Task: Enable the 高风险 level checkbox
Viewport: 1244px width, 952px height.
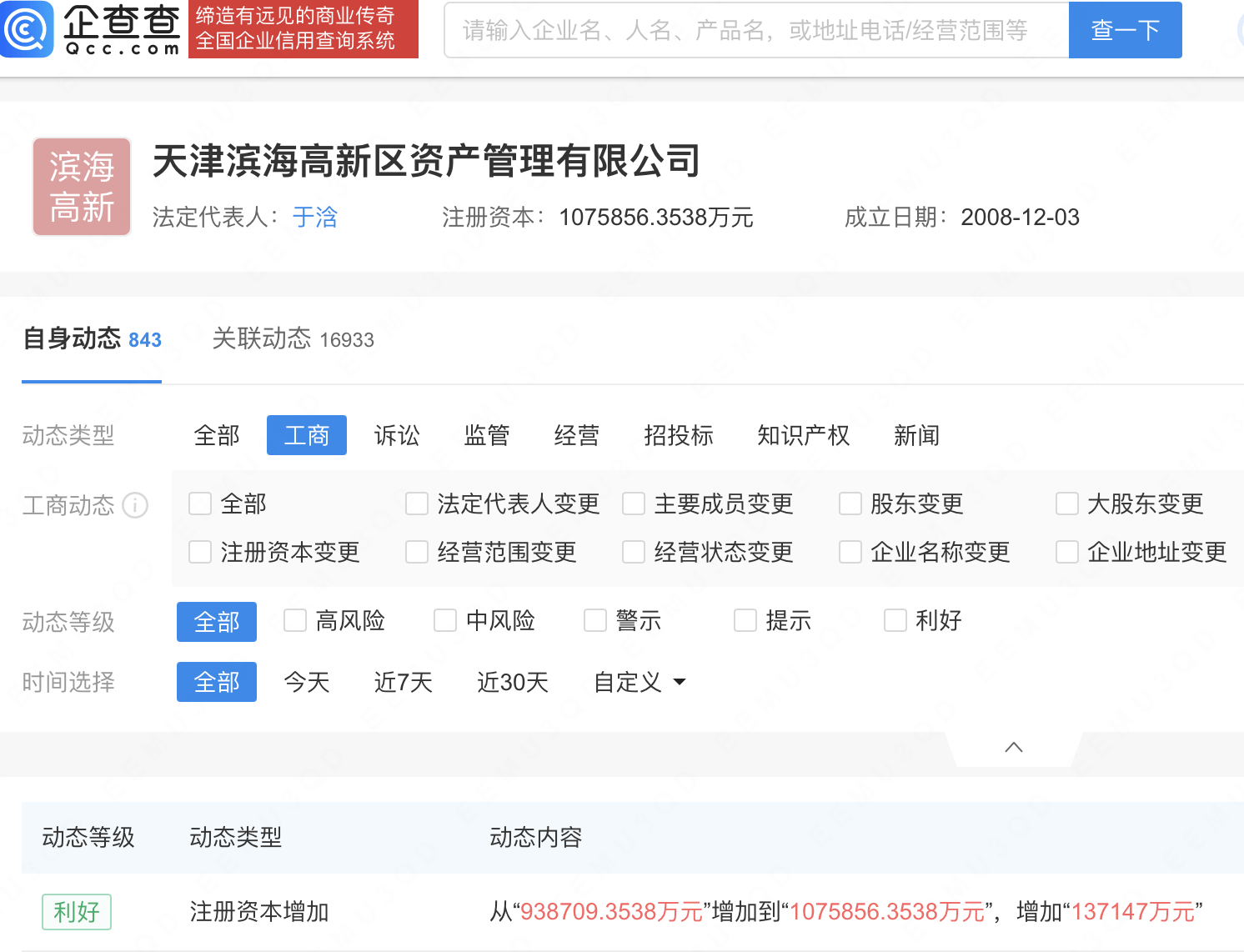Action: (x=294, y=620)
